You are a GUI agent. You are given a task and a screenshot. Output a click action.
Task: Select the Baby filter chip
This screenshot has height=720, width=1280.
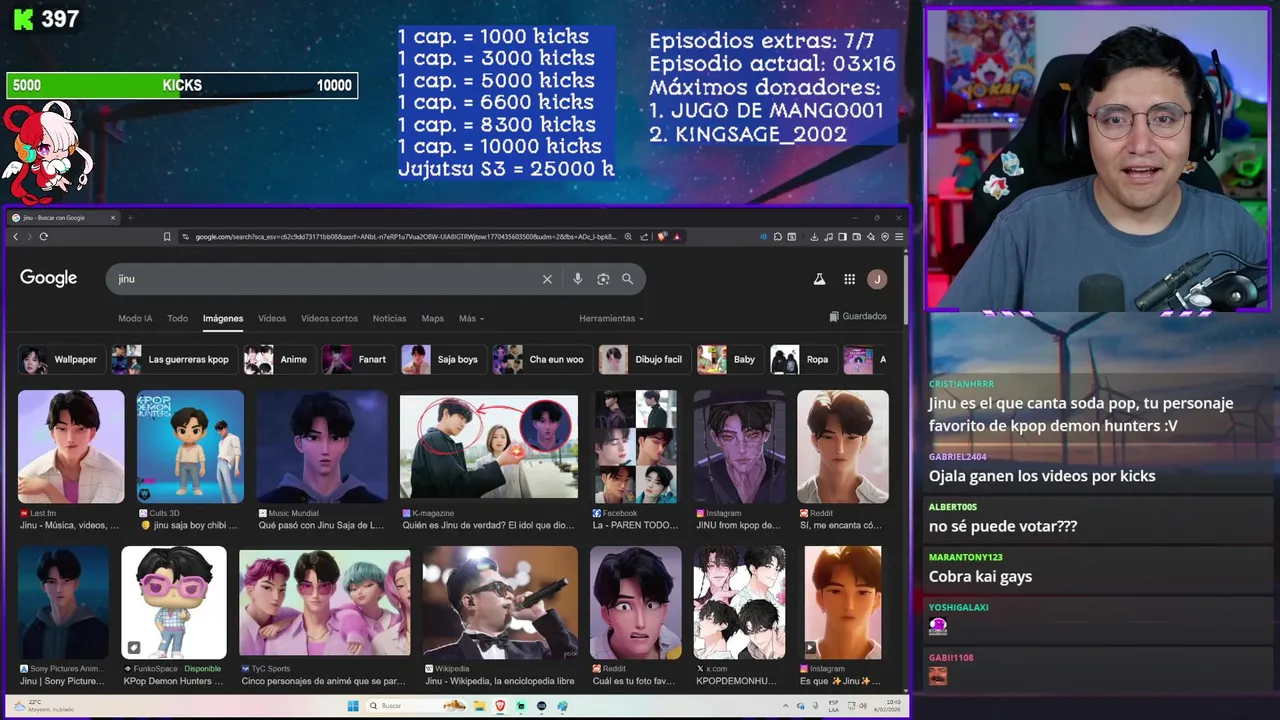730,360
